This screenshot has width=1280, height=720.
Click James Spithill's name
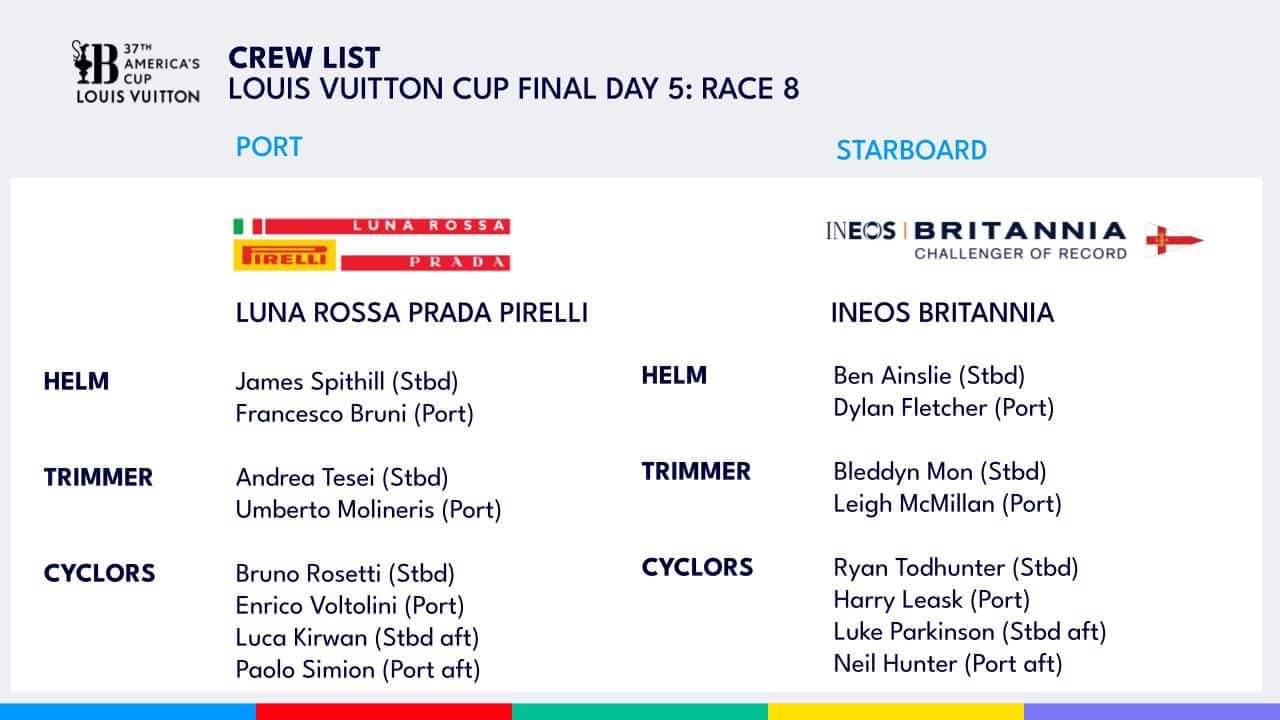pyautogui.click(x=346, y=381)
